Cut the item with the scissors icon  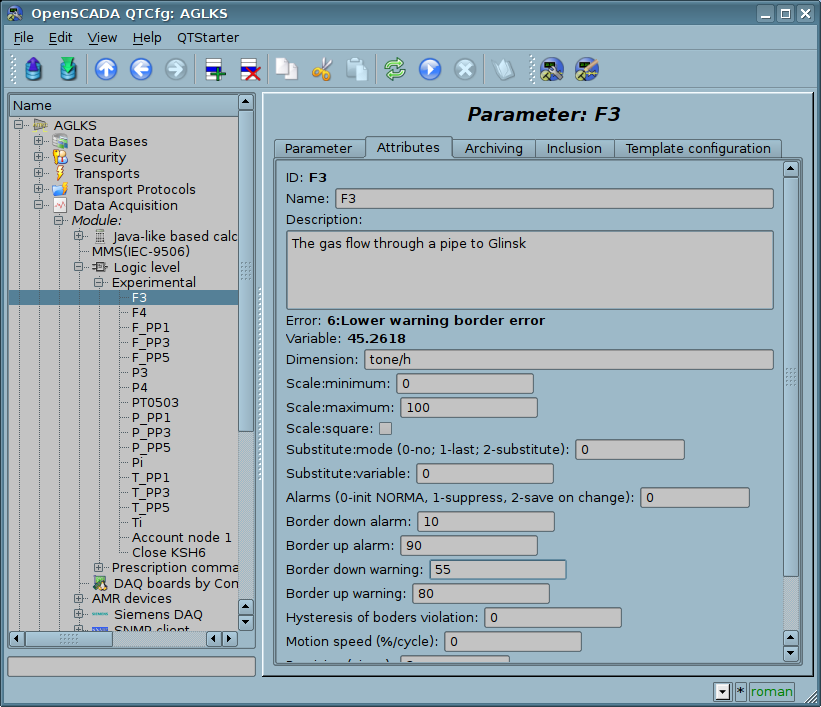321,69
